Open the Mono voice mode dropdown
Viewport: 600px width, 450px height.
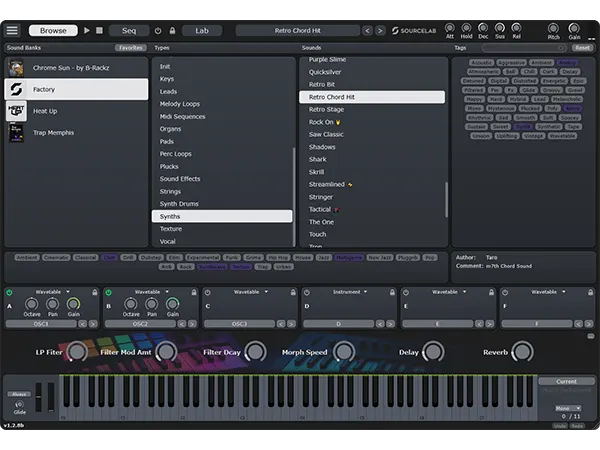tap(568, 408)
